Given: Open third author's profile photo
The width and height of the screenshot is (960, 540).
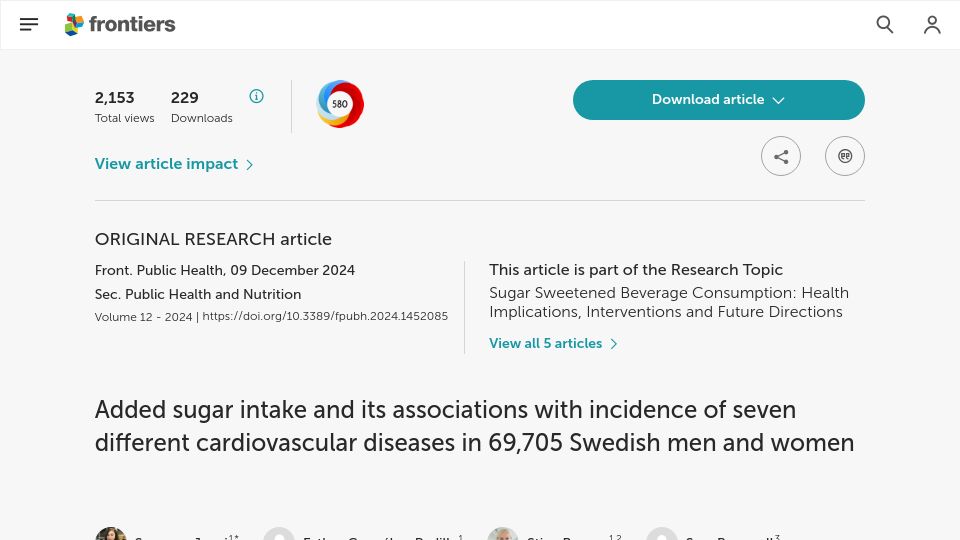Looking at the screenshot, I should [x=503, y=534].
